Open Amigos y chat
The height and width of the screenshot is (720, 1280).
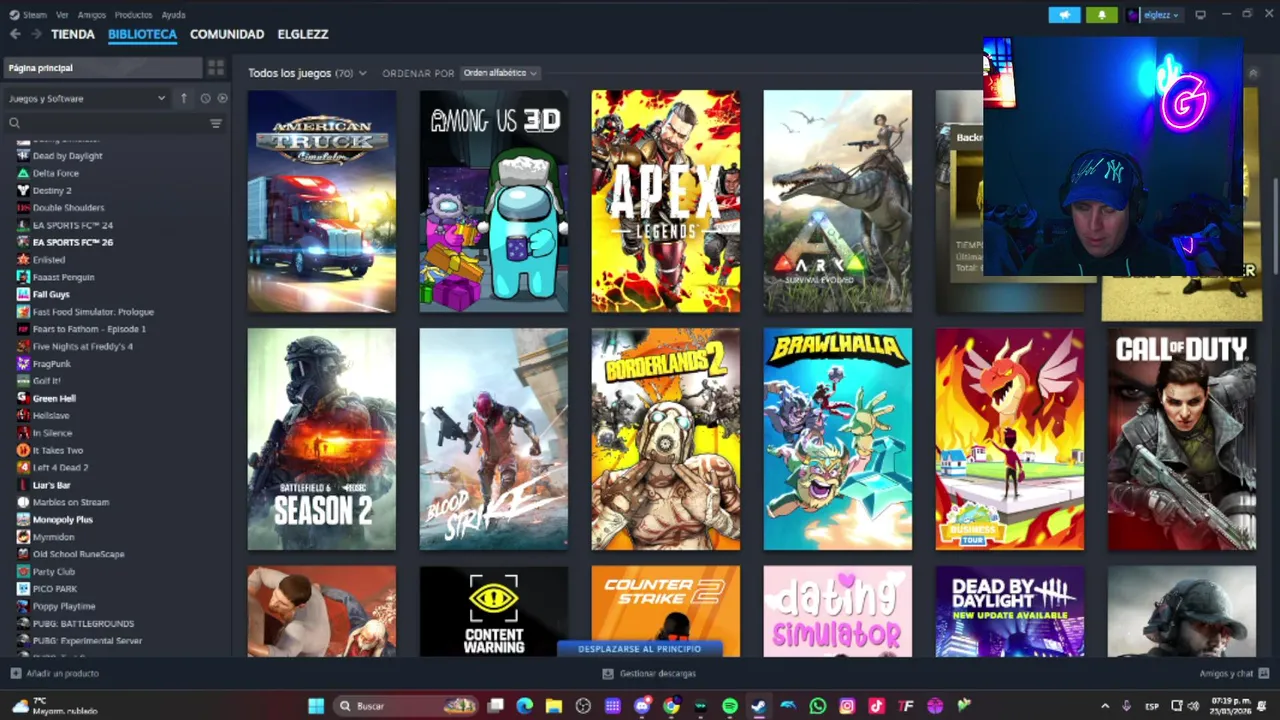(1233, 674)
